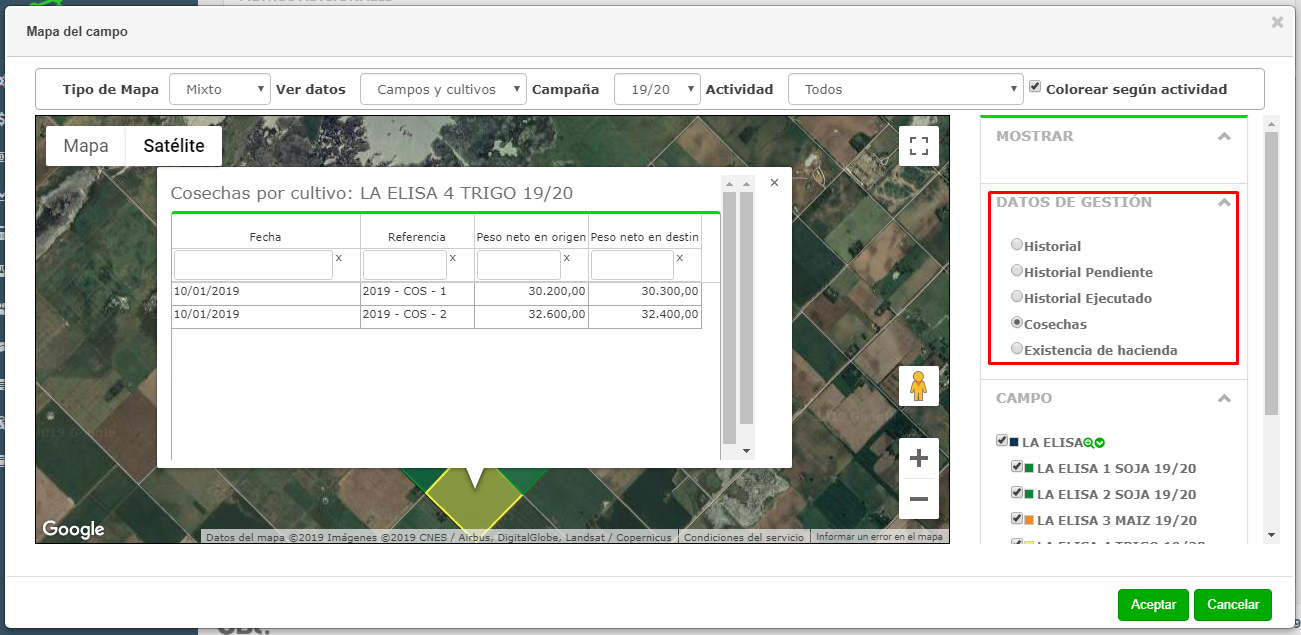Viewport: 1301px width, 635px height.
Task: Uncheck LA ELISA 3 MAIZ 19/20
Action: (1017, 518)
